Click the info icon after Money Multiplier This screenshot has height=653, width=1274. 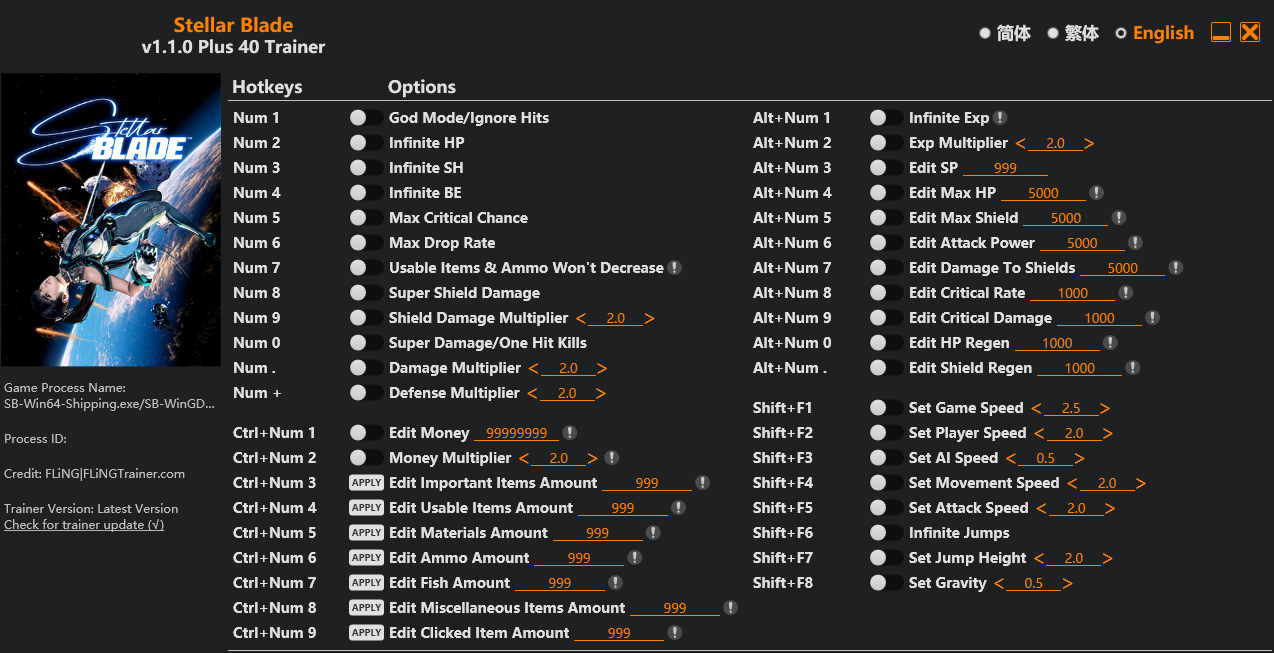[x=612, y=458]
